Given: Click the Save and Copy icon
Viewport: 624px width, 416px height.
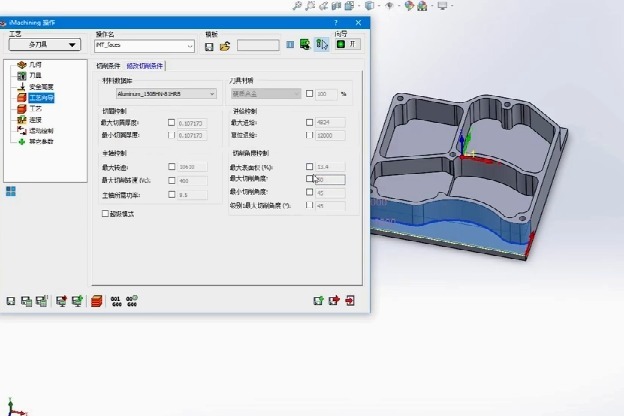Looking at the screenshot, I should coord(26,301).
